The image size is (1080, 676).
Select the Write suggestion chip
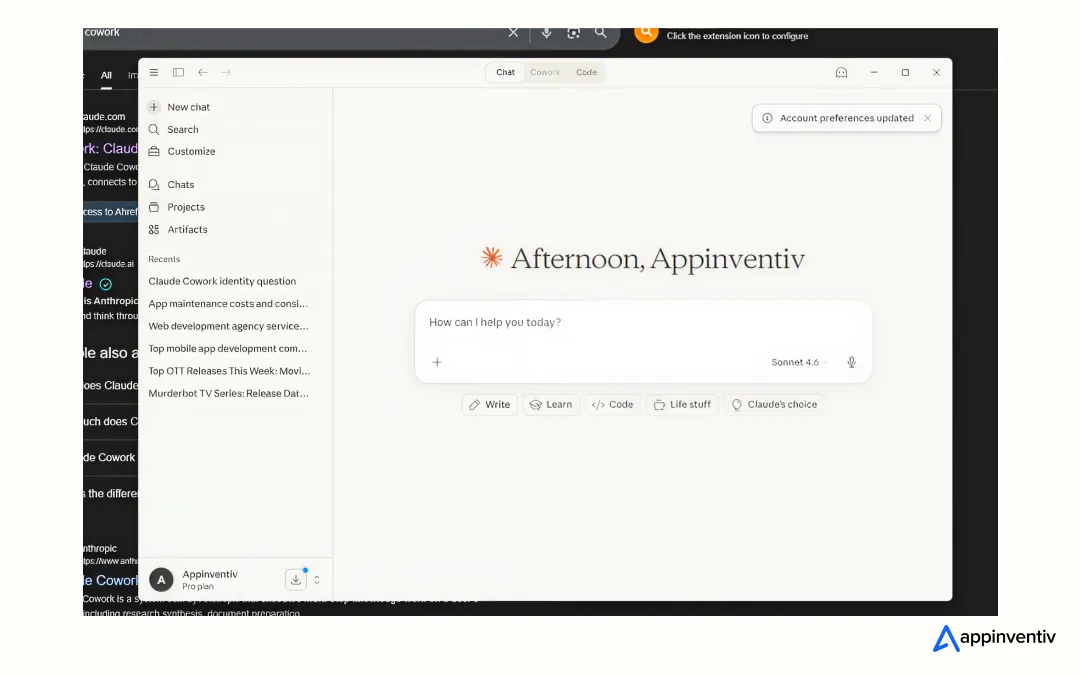pyautogui.click(x=489, y=404)
